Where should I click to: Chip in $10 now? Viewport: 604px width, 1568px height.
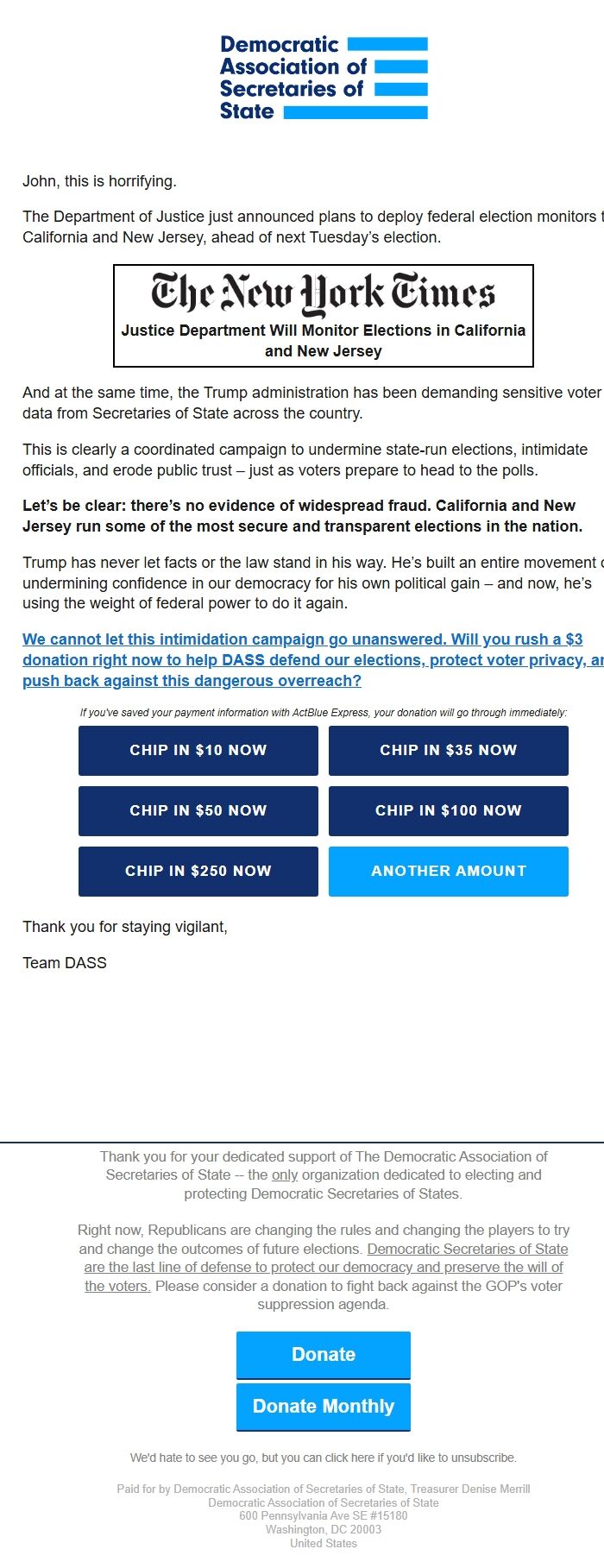[198, 750]
